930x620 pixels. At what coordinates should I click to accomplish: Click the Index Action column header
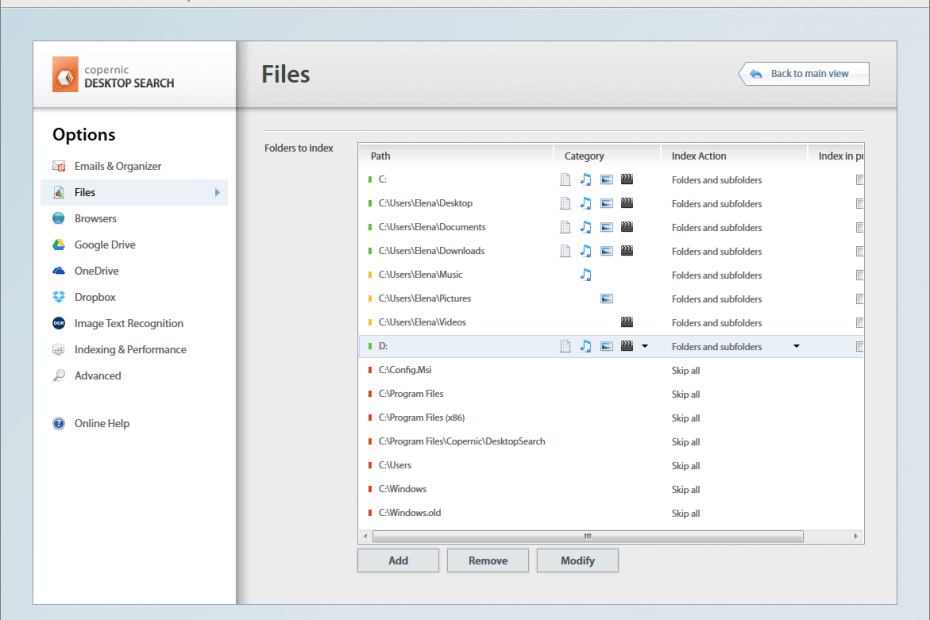coord(734,156)
